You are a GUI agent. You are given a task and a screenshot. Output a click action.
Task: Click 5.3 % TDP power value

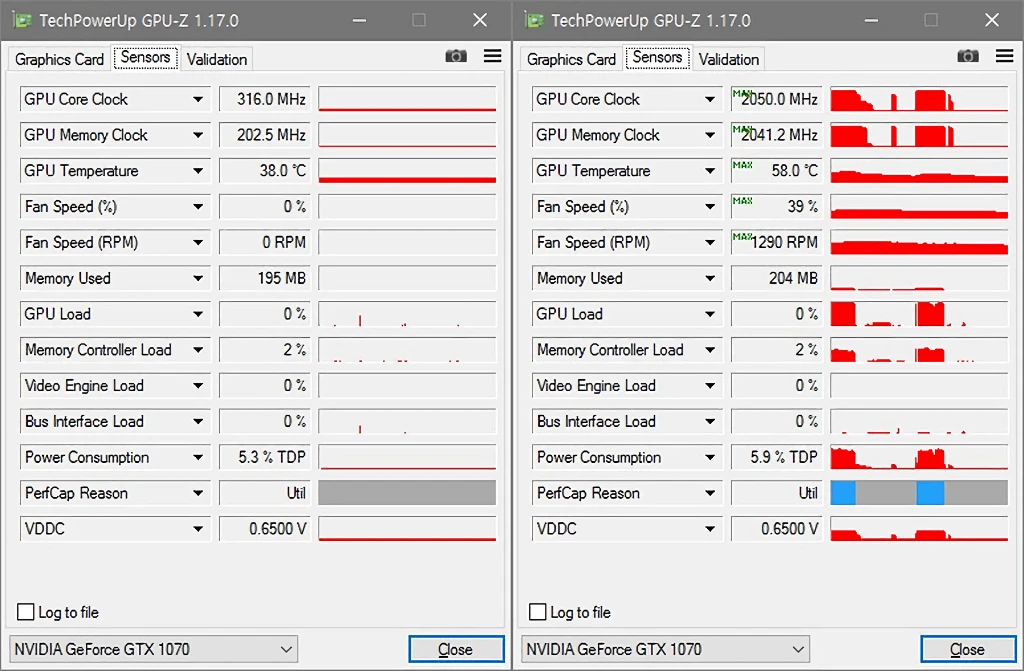[x=264, y=457]
